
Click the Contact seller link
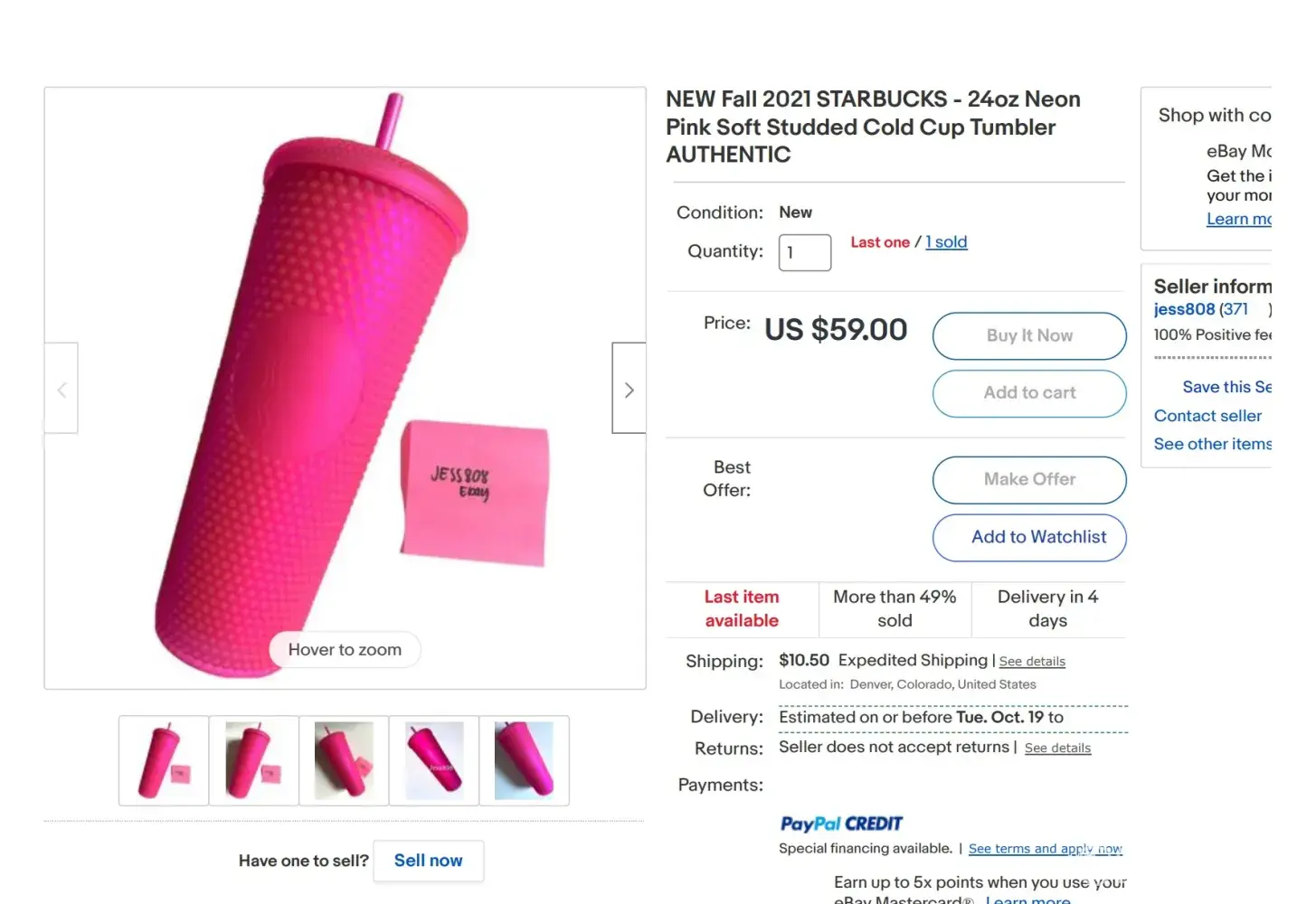click(x=1207, y=416)
